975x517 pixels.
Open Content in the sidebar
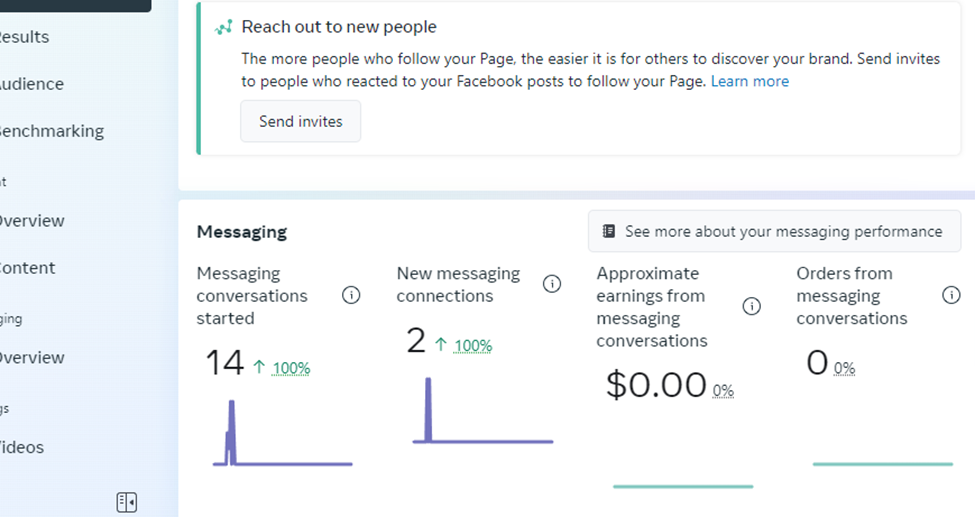click(27, 268)
